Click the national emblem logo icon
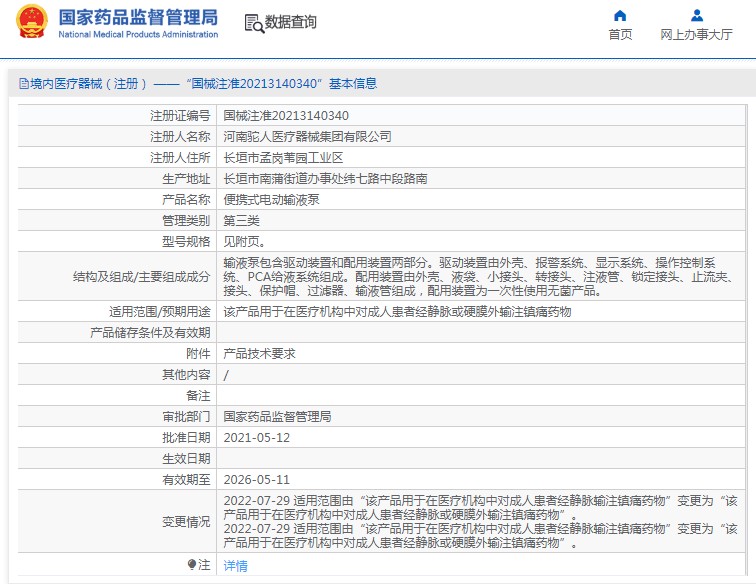Viewport: 756px width, 584px height. point(32,22)
